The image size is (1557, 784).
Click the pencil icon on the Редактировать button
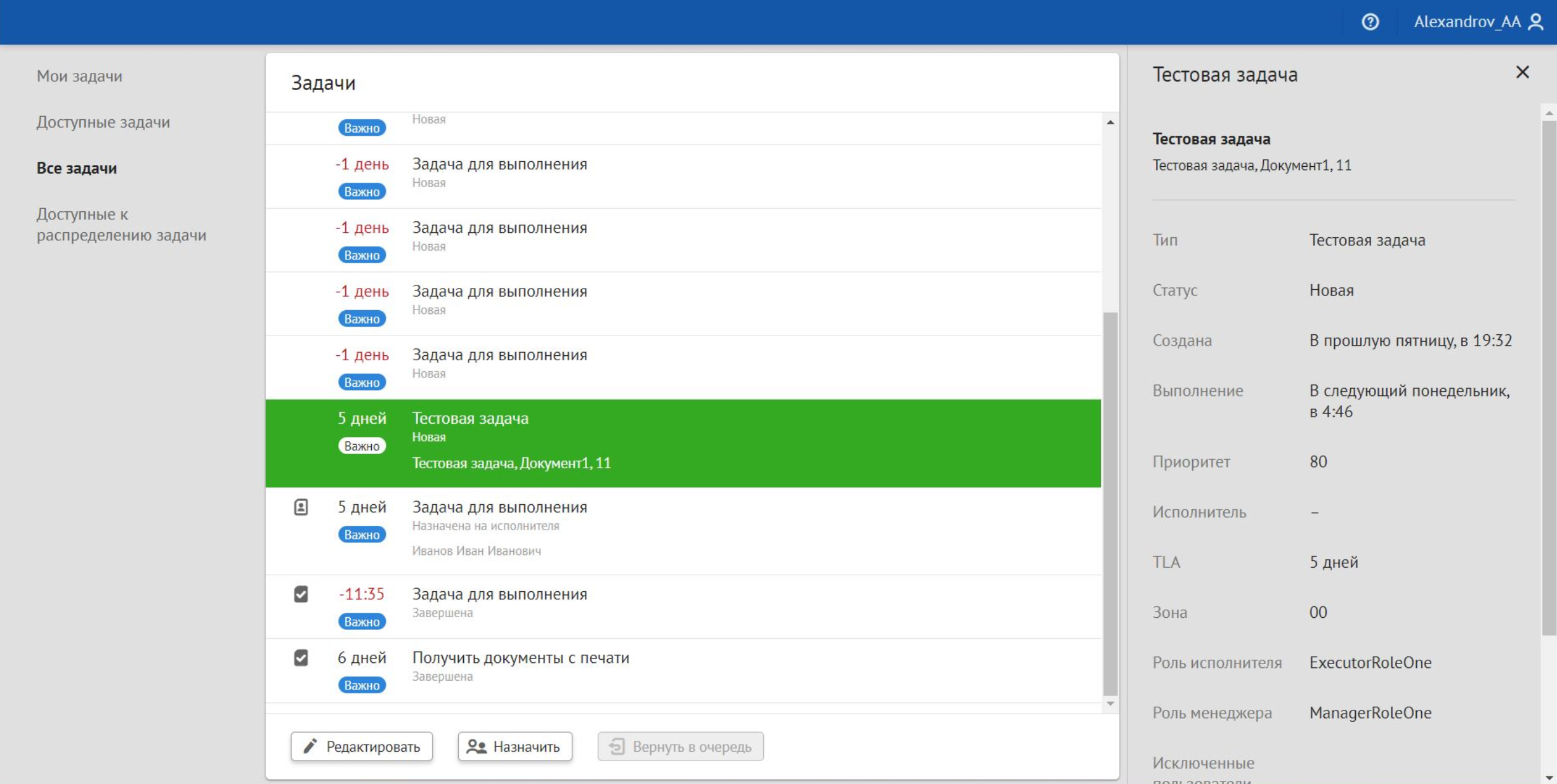[x=310, y=747]
